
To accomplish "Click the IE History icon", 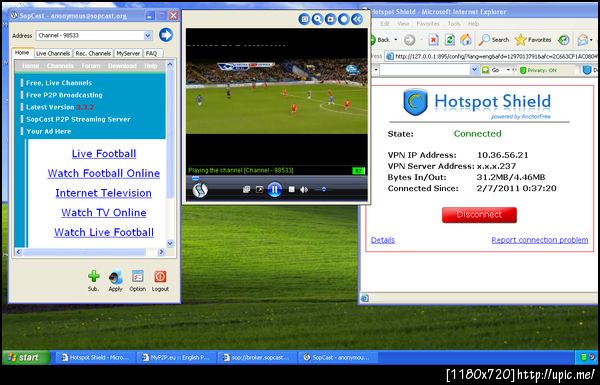I will pos(564,40).
